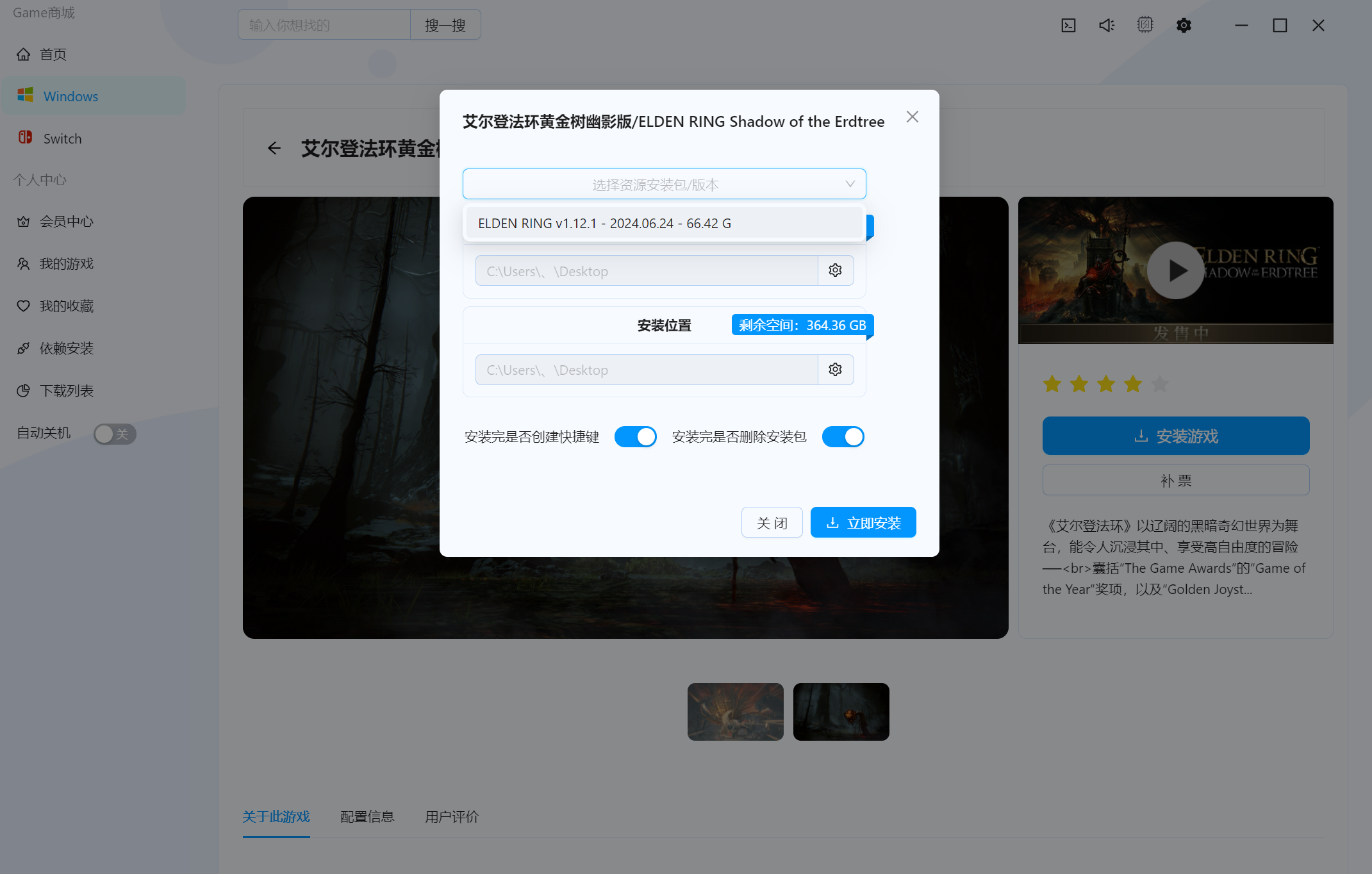Click the second gold rating star

point(1079,384)
